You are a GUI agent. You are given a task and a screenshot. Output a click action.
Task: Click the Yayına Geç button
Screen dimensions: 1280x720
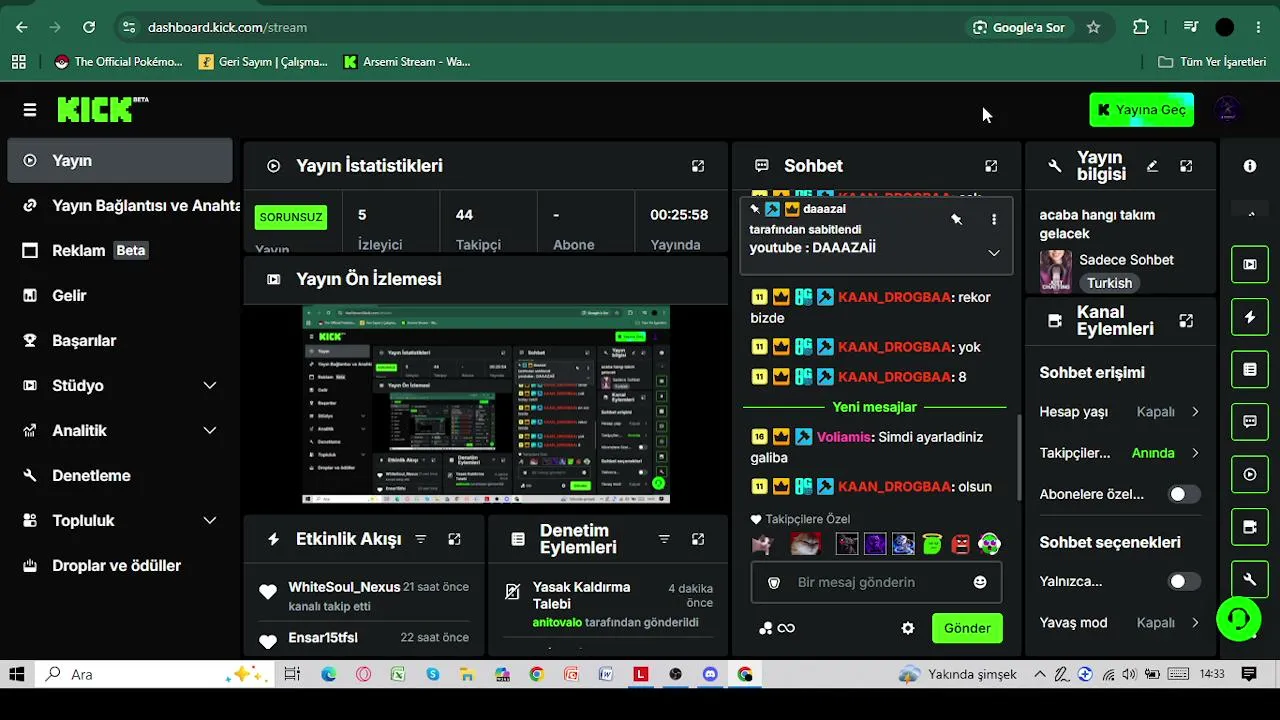pos(1141,110)
